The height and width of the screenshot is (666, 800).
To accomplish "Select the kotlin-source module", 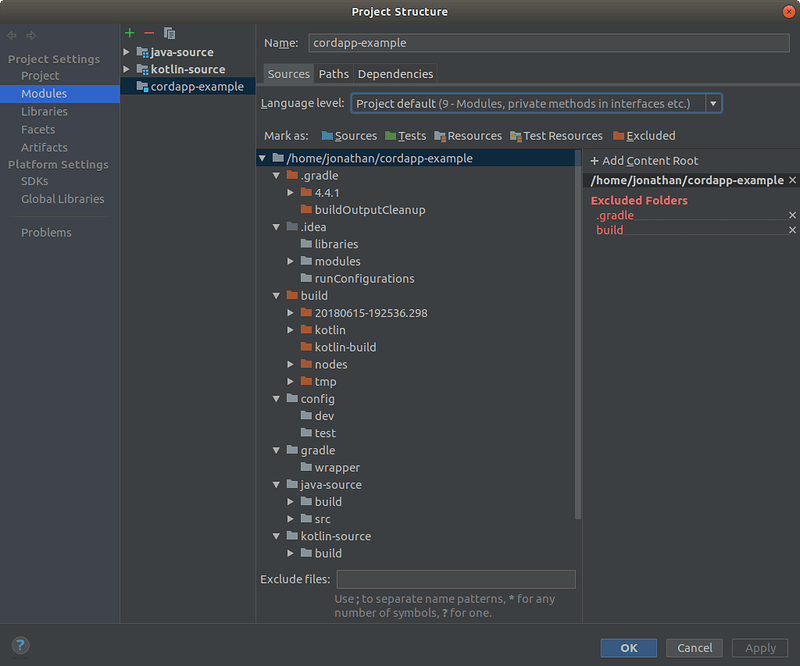I will 188,69.
